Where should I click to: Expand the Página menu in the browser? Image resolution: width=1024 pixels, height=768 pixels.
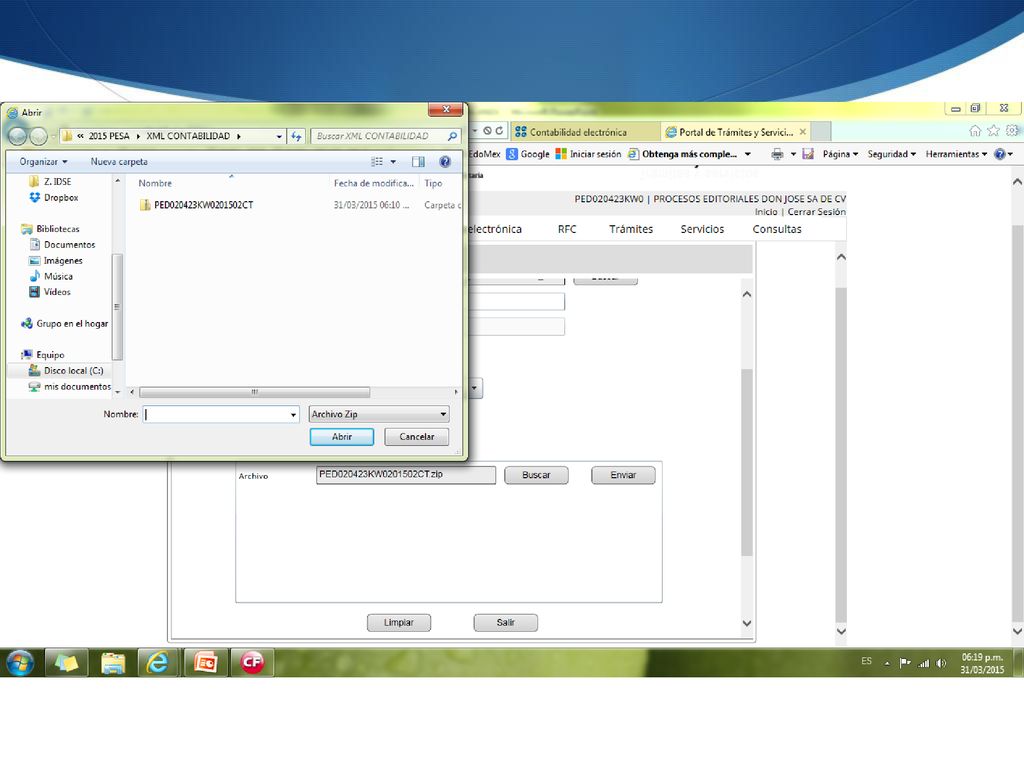(x=840, y=154)
